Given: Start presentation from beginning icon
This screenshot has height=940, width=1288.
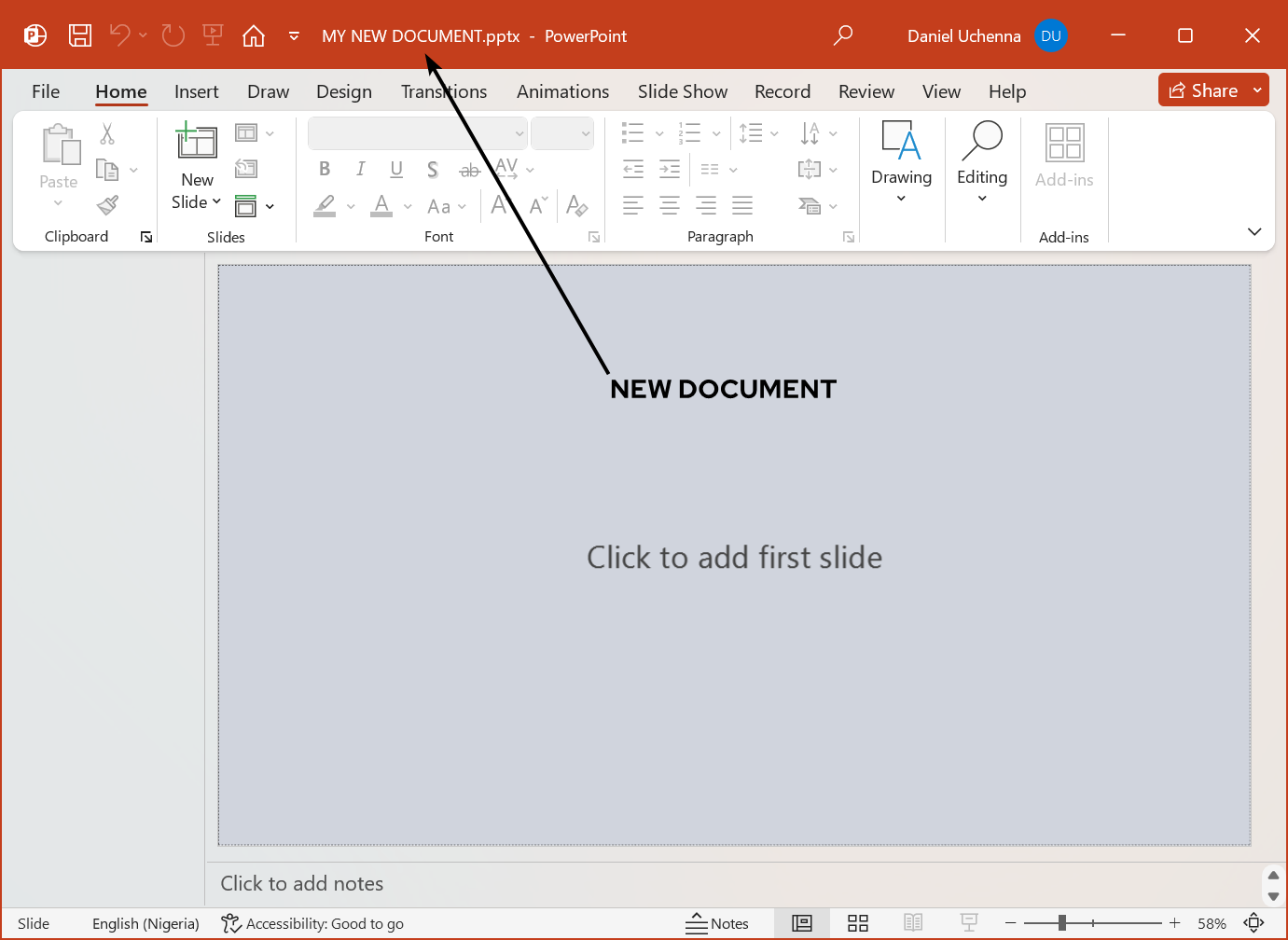Looking at the screenshot, I should (213, 35).
